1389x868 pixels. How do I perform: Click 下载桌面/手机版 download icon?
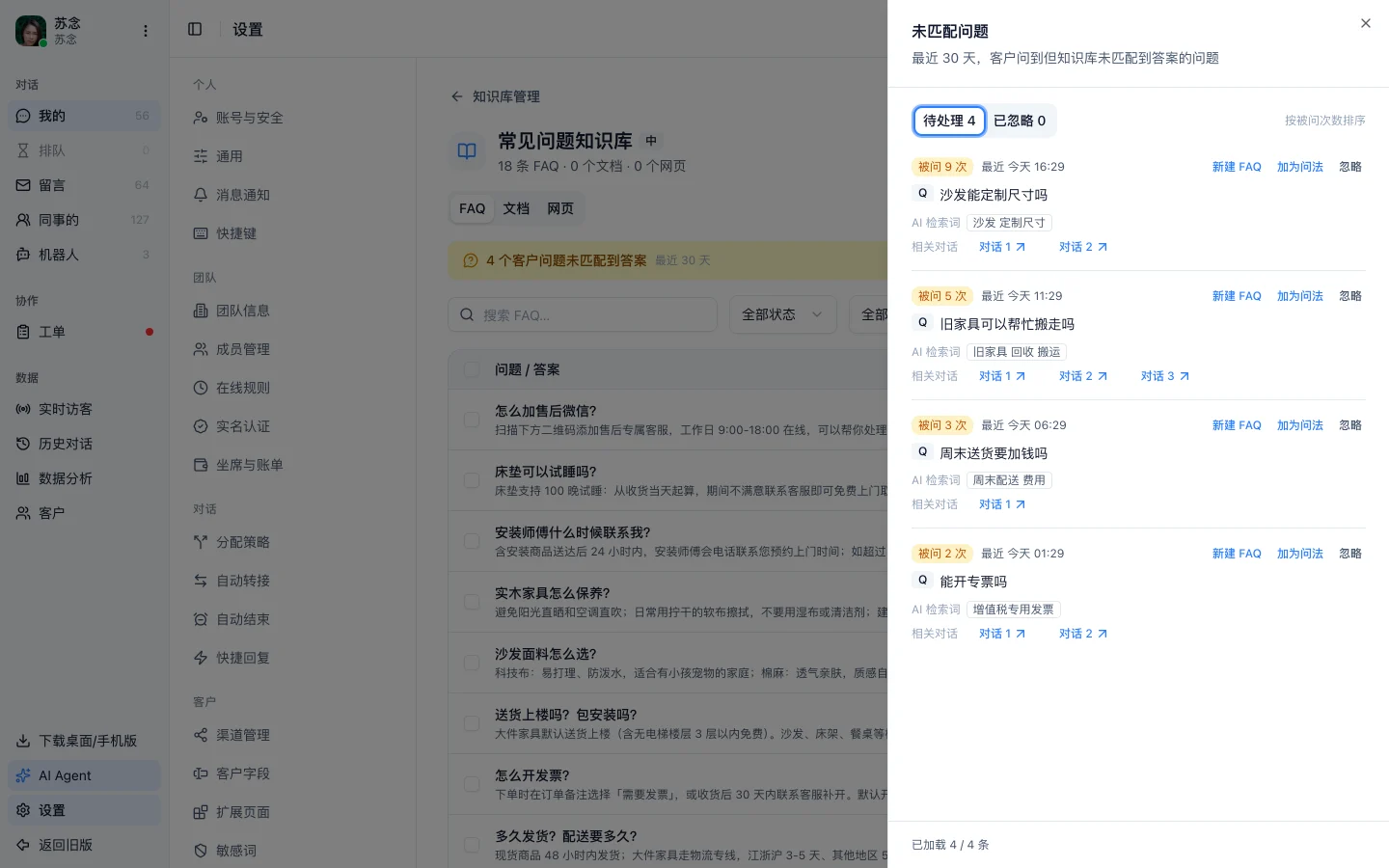point(23,741)
